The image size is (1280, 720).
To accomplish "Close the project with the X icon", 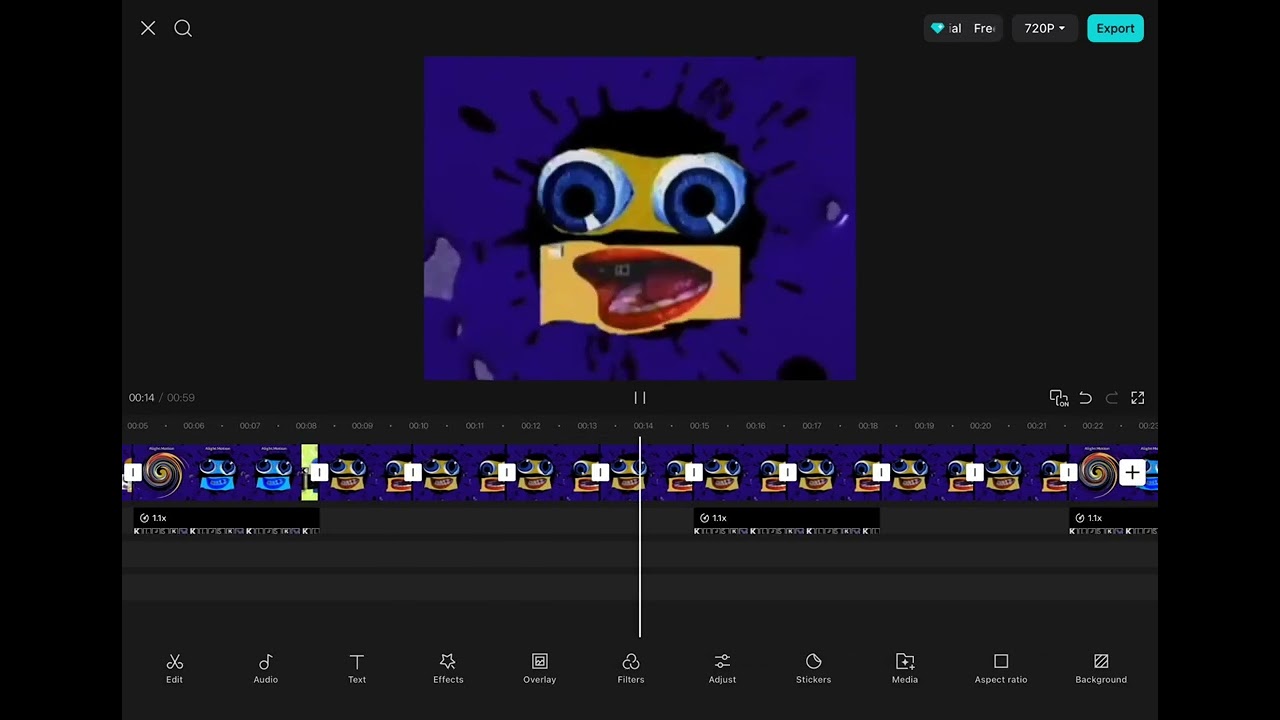I will [148, 28].
